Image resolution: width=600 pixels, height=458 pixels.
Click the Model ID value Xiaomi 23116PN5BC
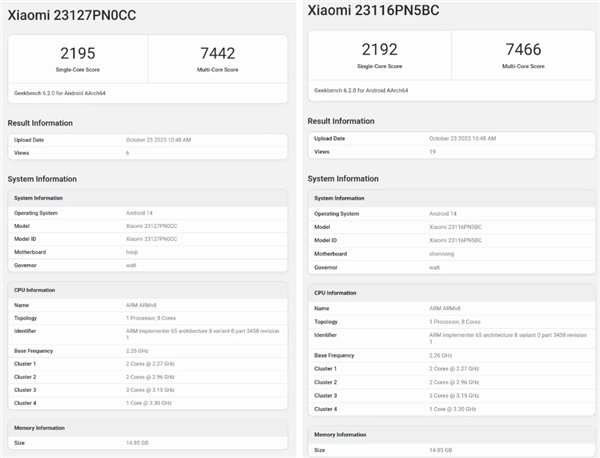[456, 241]
